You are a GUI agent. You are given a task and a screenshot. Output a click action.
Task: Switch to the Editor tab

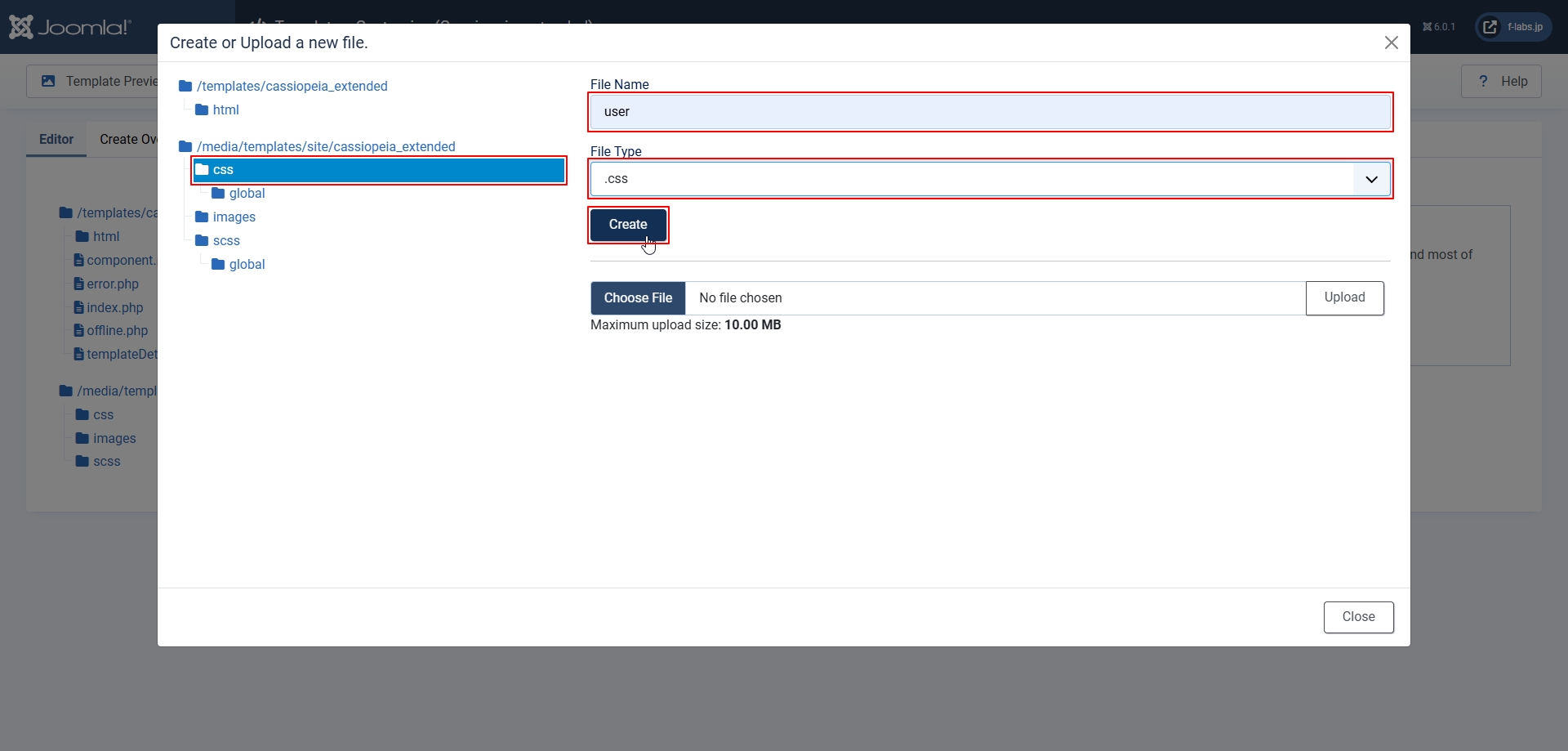coord(56,140)
